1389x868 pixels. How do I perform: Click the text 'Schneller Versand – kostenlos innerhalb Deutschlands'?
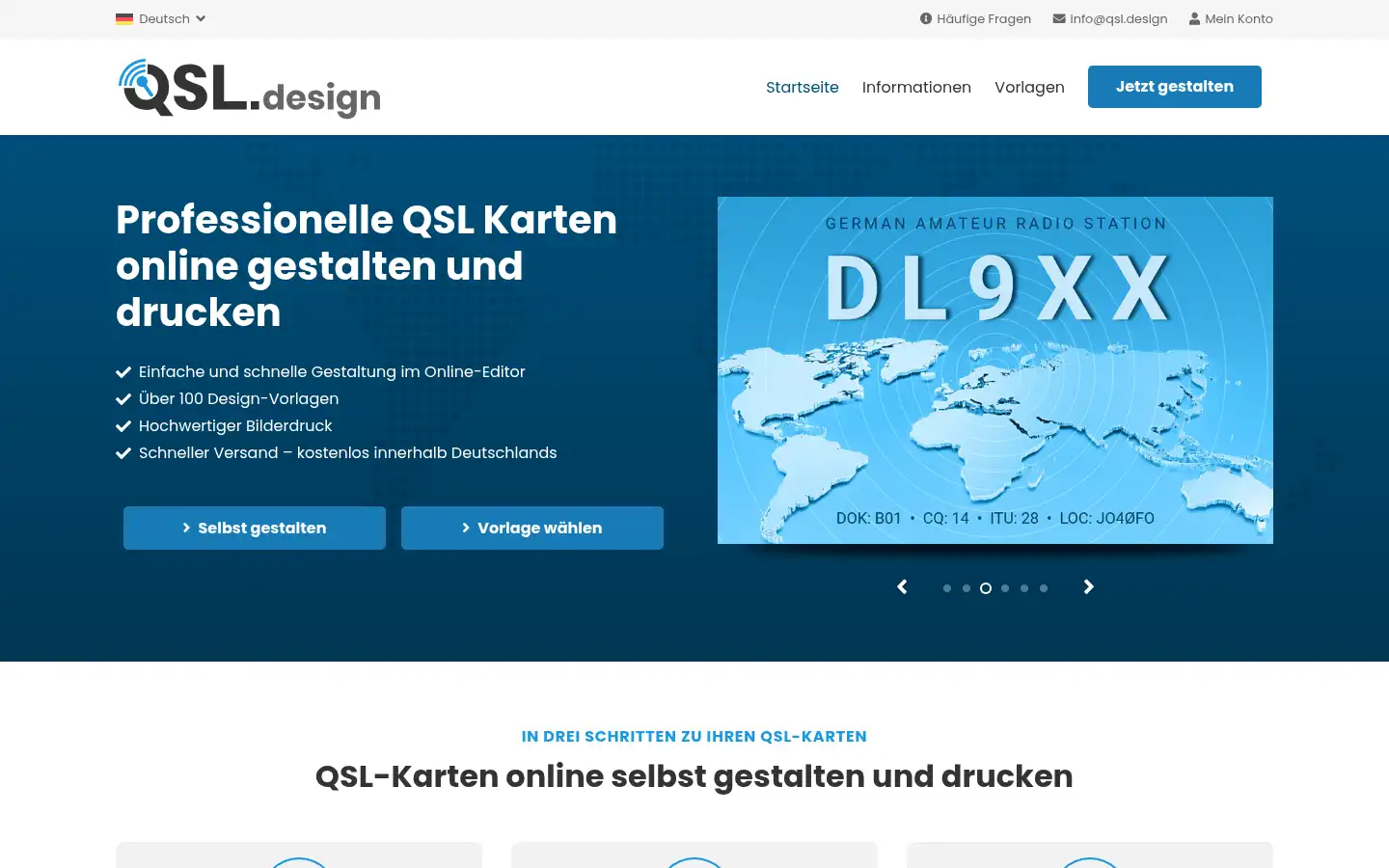348,452
